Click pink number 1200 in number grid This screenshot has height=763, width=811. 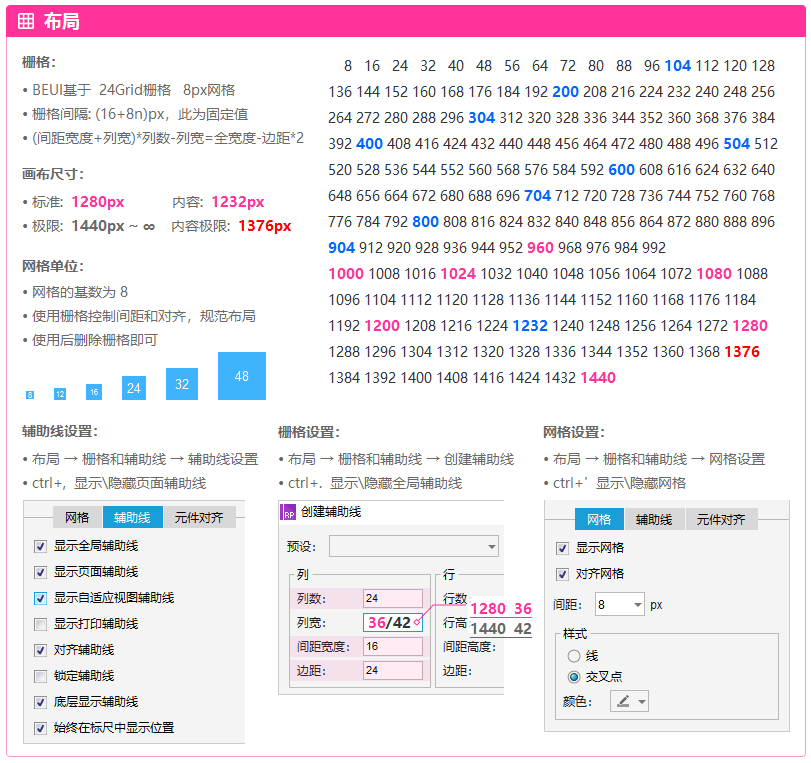382,325
